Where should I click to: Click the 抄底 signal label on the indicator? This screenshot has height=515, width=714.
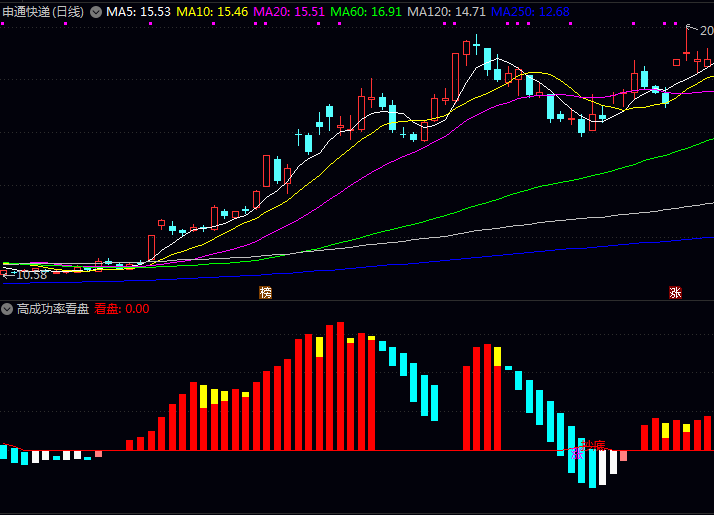pos(592,445)
